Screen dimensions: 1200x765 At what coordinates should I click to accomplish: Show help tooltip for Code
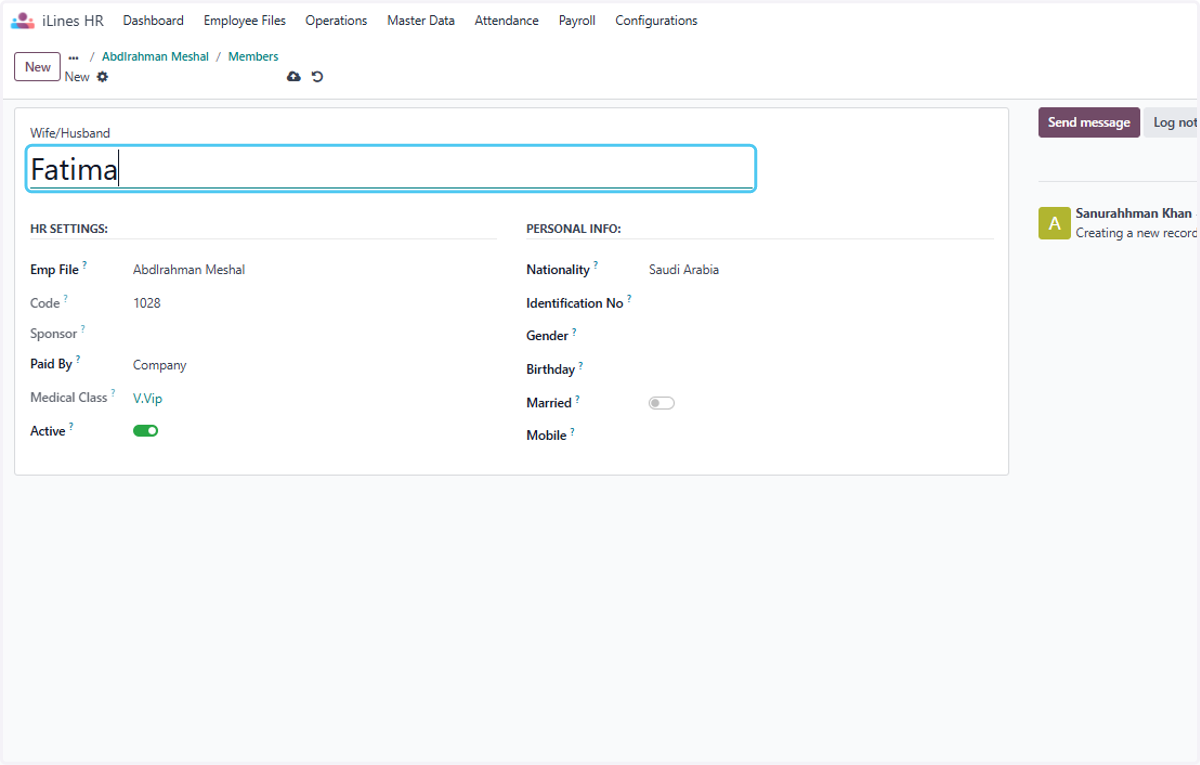point(66,298)
